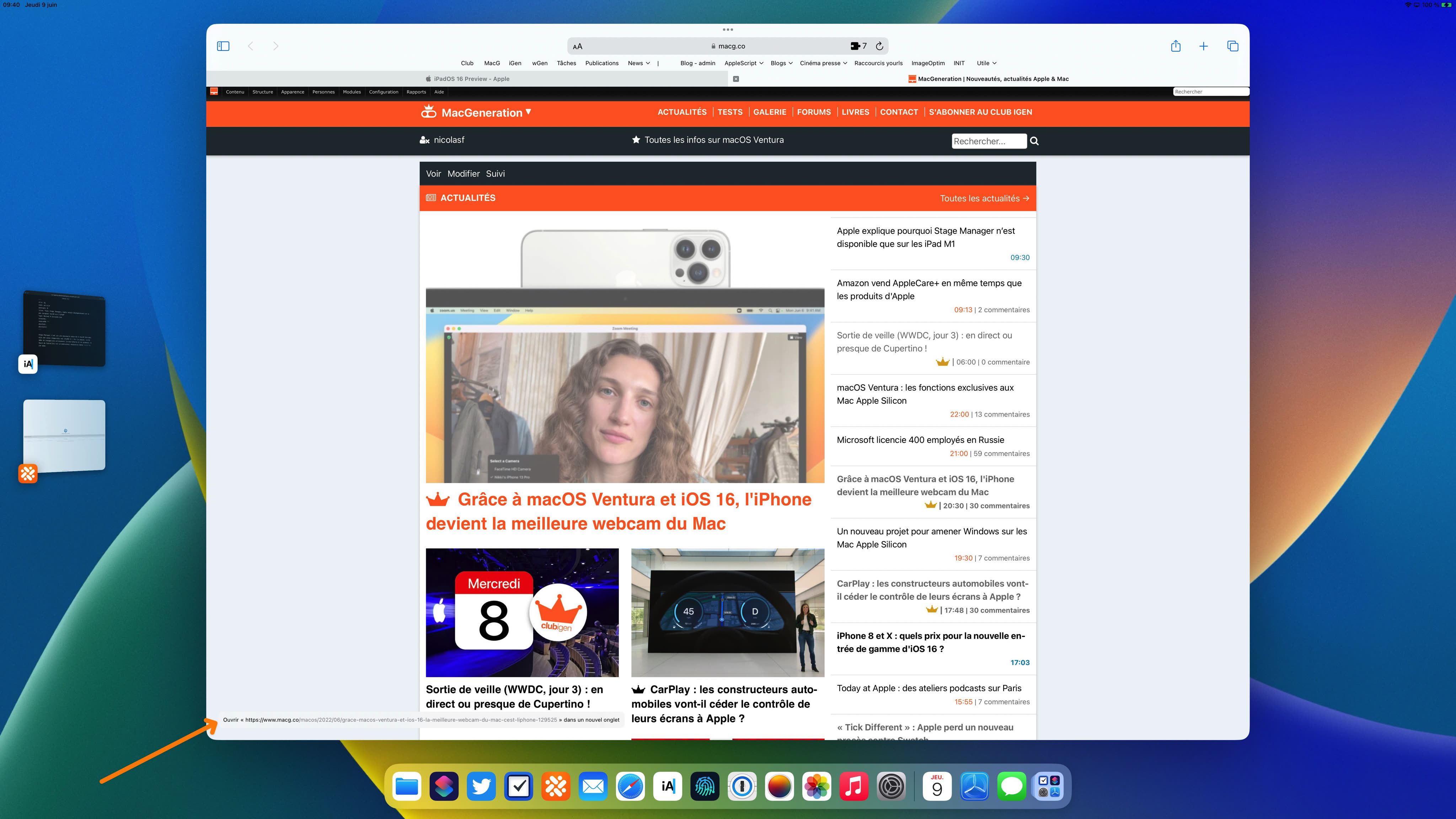Screen dimensions: 1456x819
Task: Open the Contenu admin menu
Action: (235, 92)
